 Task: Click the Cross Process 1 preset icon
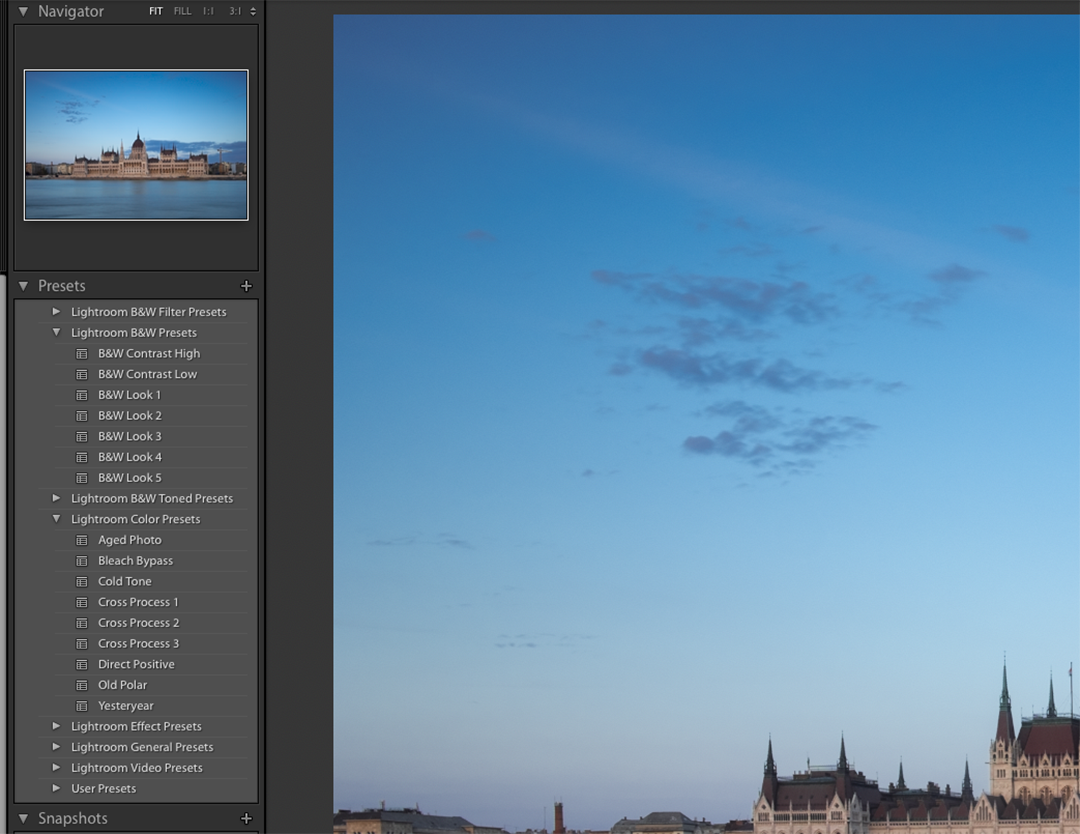pos(82,603)
